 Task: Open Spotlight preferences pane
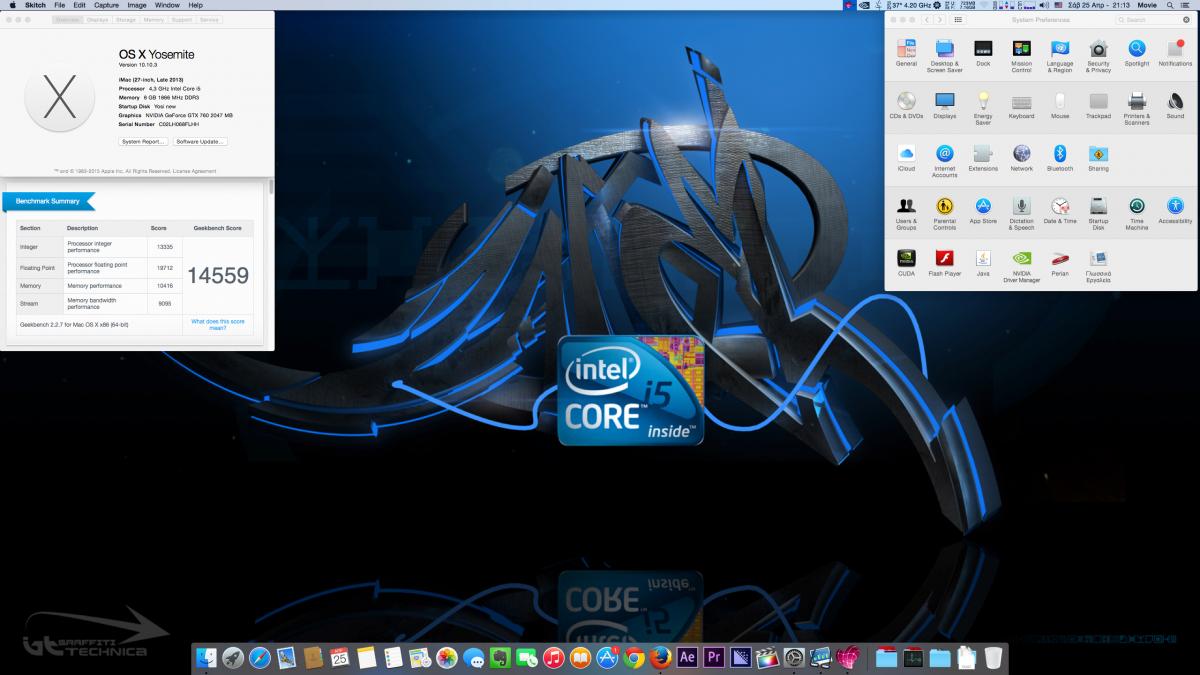(x=1137, y=53)
